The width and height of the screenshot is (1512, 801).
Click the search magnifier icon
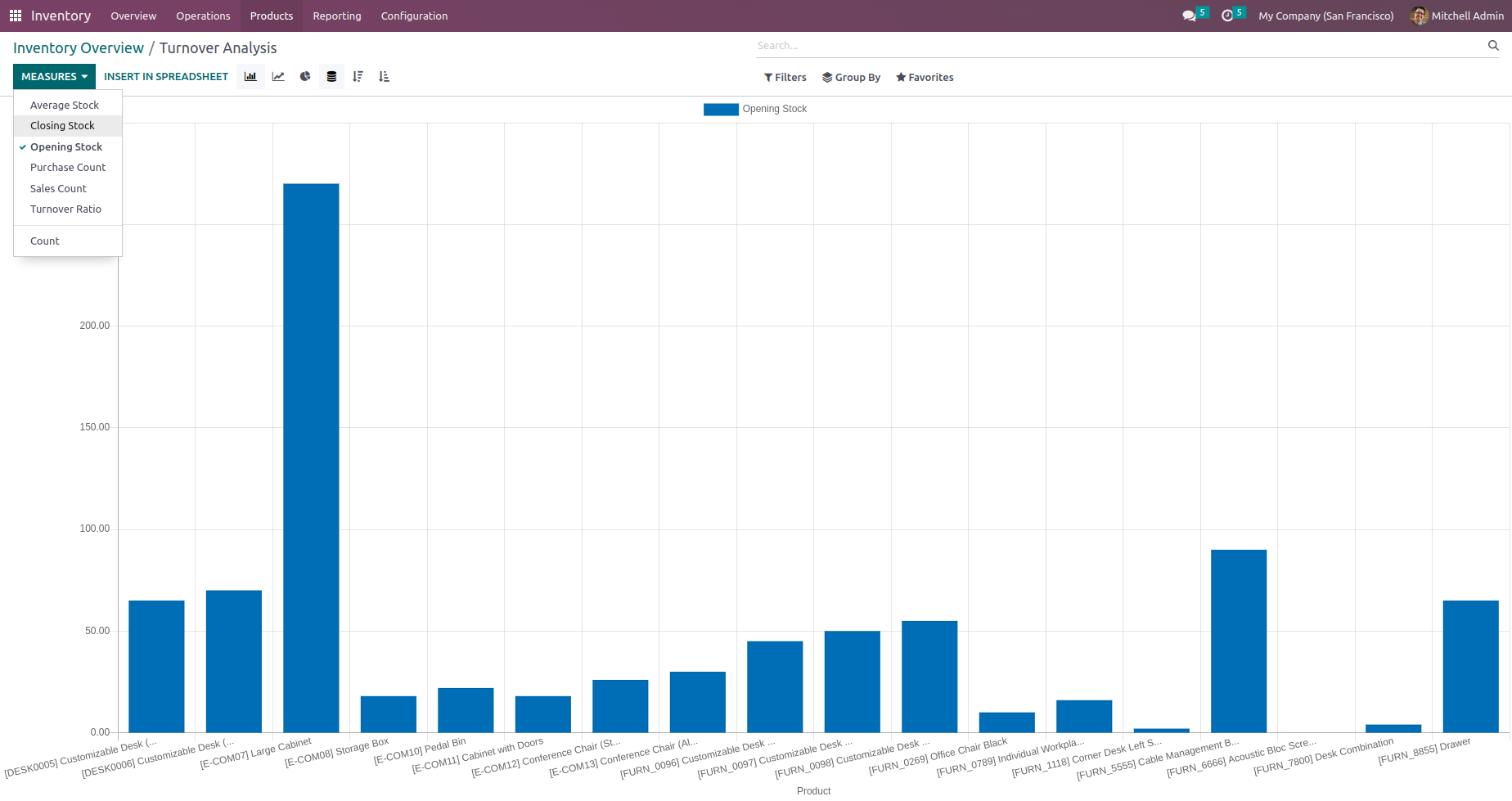[1493, 46]
